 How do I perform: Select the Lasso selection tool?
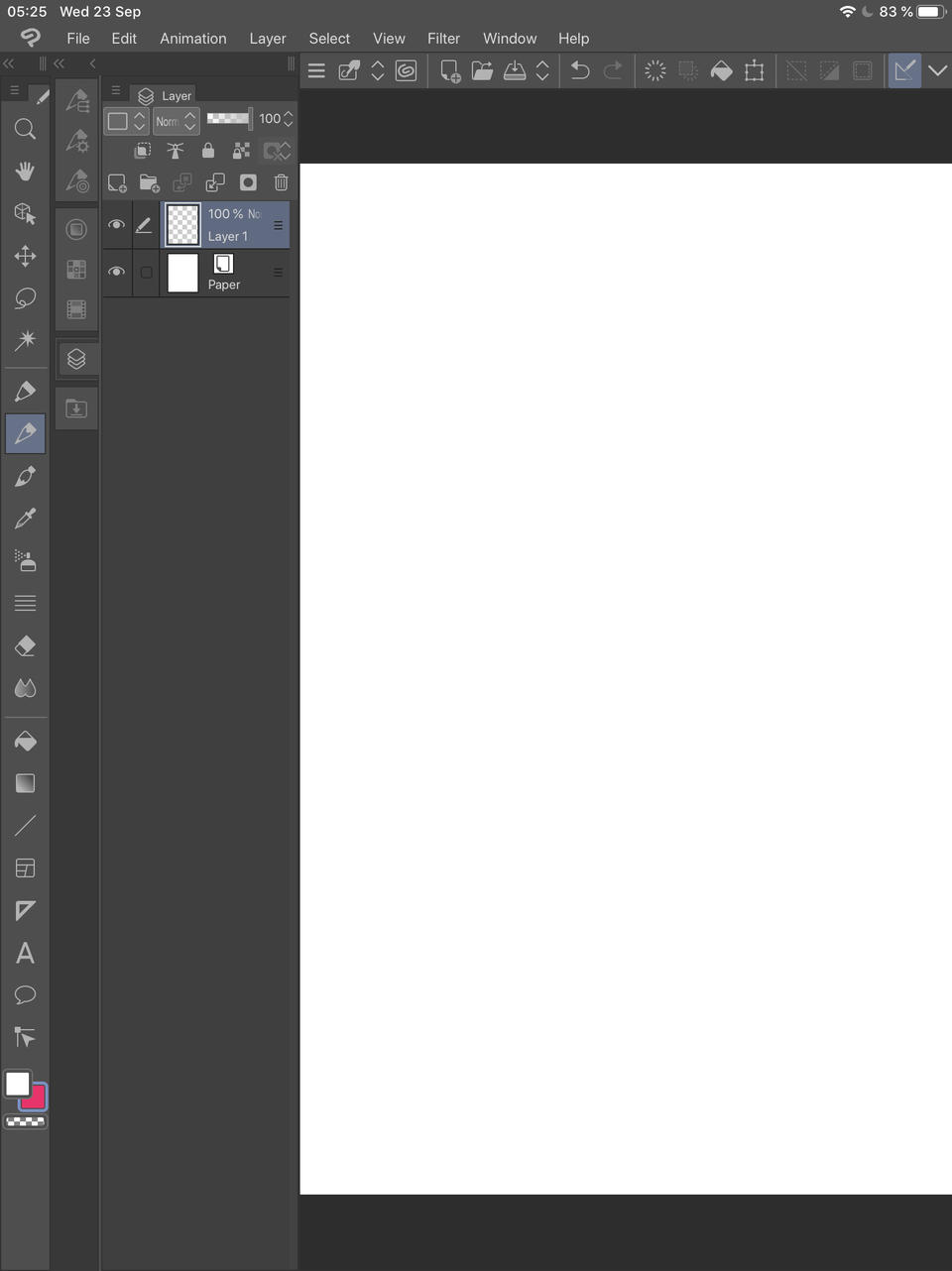click(x=26, y=298)
